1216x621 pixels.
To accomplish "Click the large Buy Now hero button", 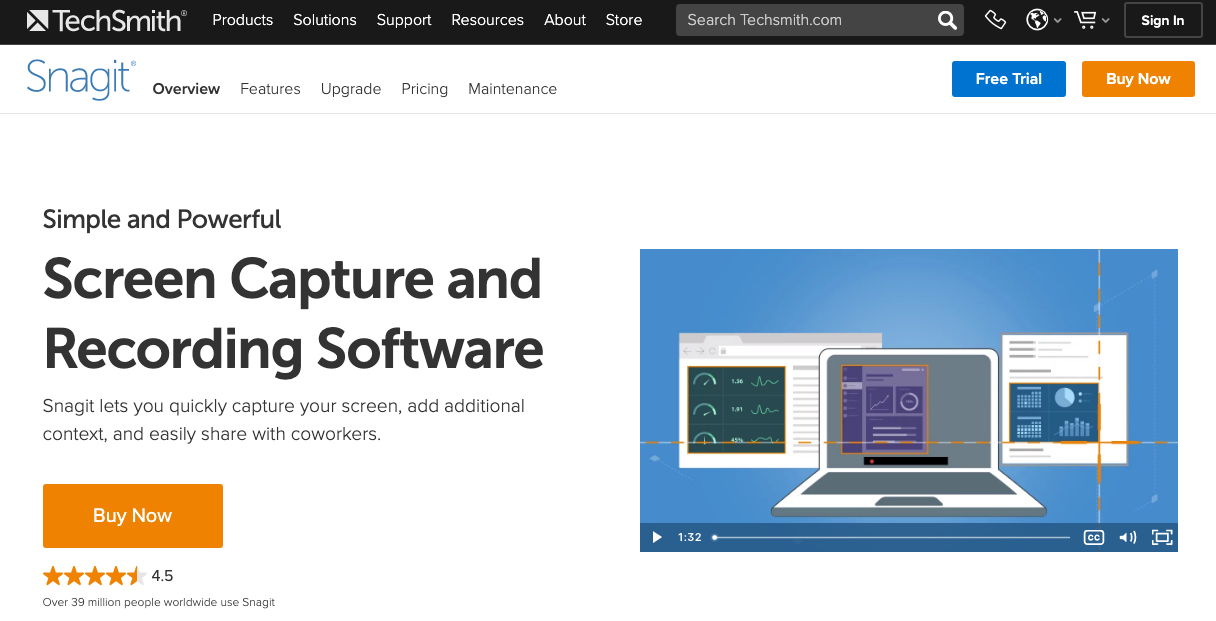I will pos(133,516).
